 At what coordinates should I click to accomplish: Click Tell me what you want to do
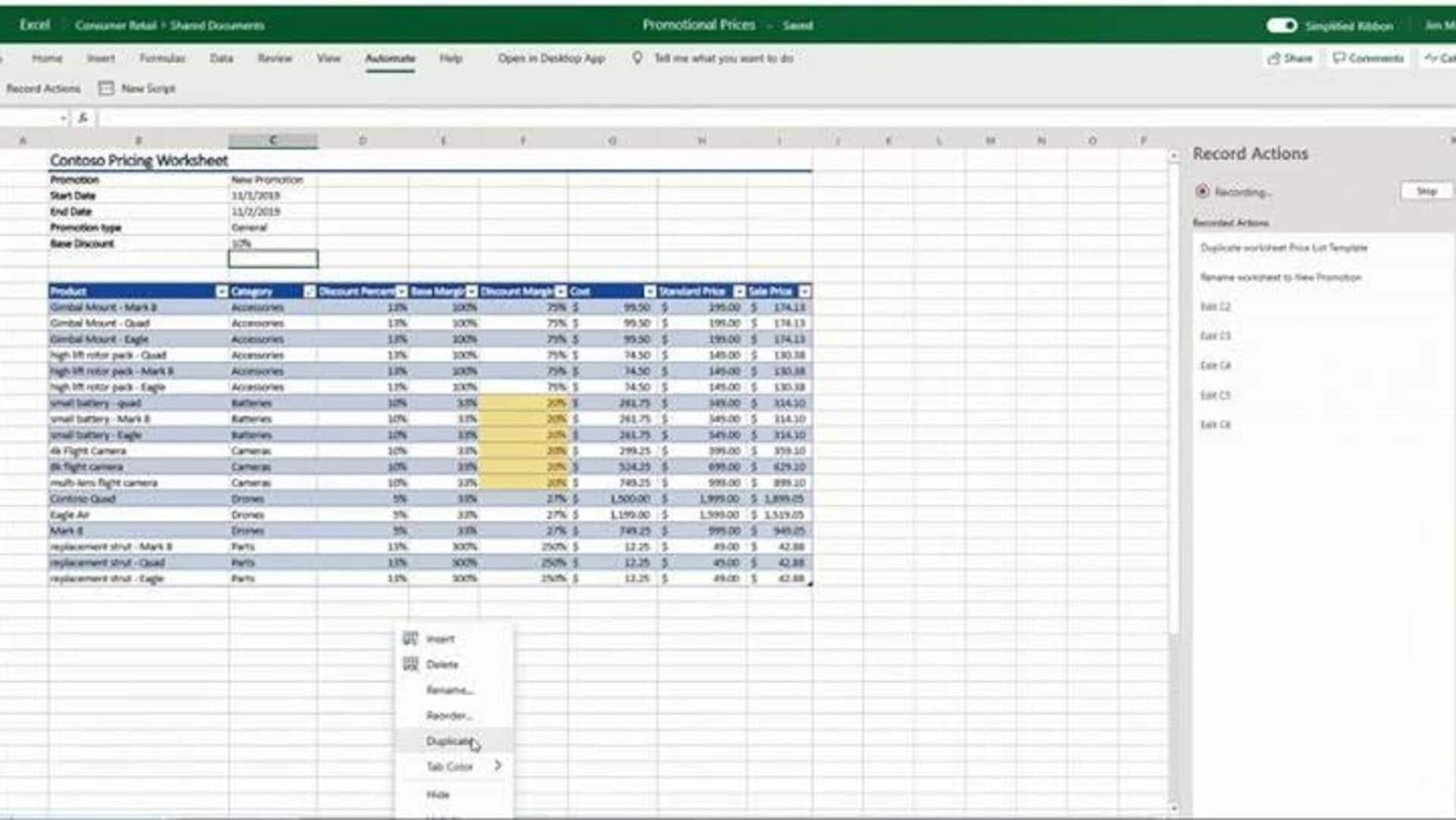(x=723, y=58)
